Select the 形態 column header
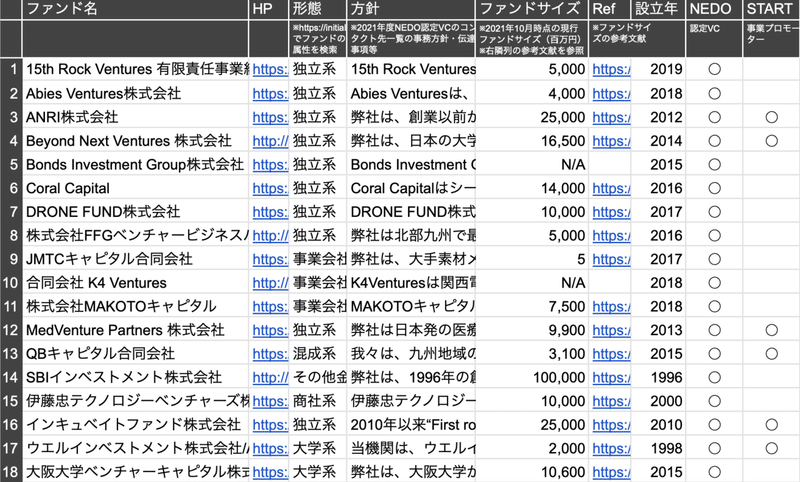Image resolution: width=800 pixels, height=482 pixels. coord(317,9)
